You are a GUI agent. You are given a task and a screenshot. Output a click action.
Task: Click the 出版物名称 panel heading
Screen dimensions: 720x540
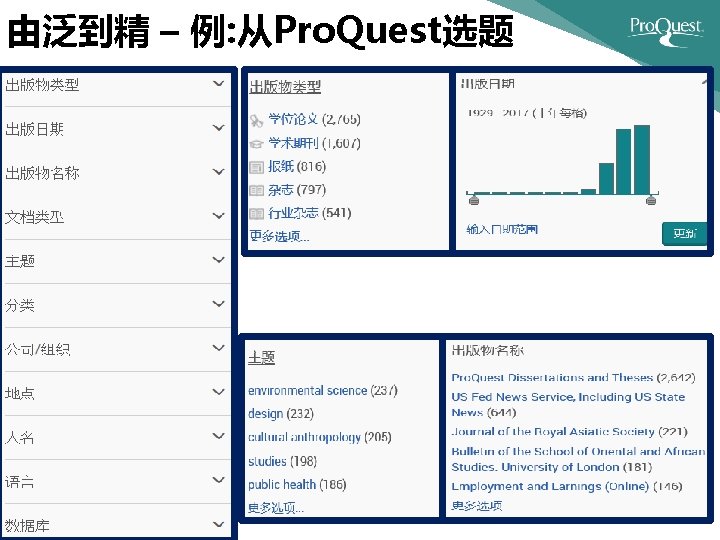tap(487, 350)
